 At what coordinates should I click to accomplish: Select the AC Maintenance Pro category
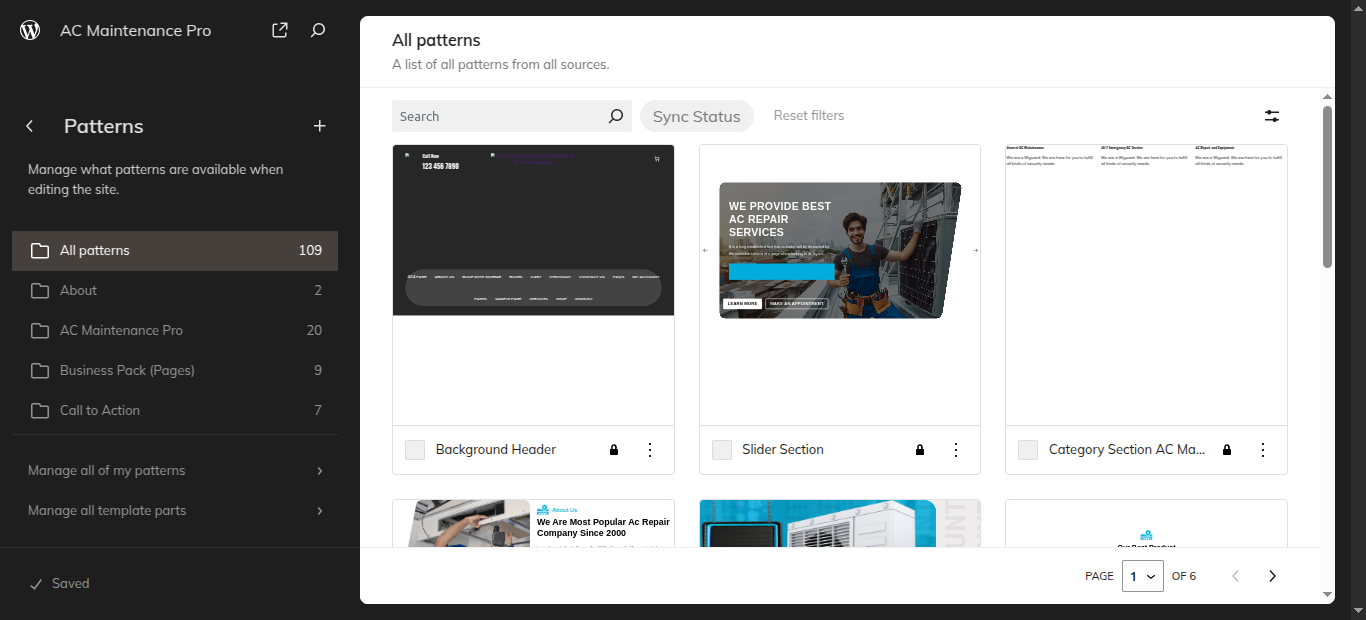point(175,331)
